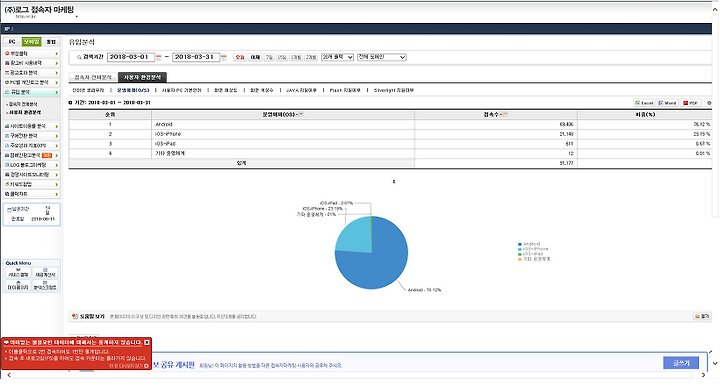
Task: Click the iOS-iPhone legend color swatch
Action: (x=520, y=249)
